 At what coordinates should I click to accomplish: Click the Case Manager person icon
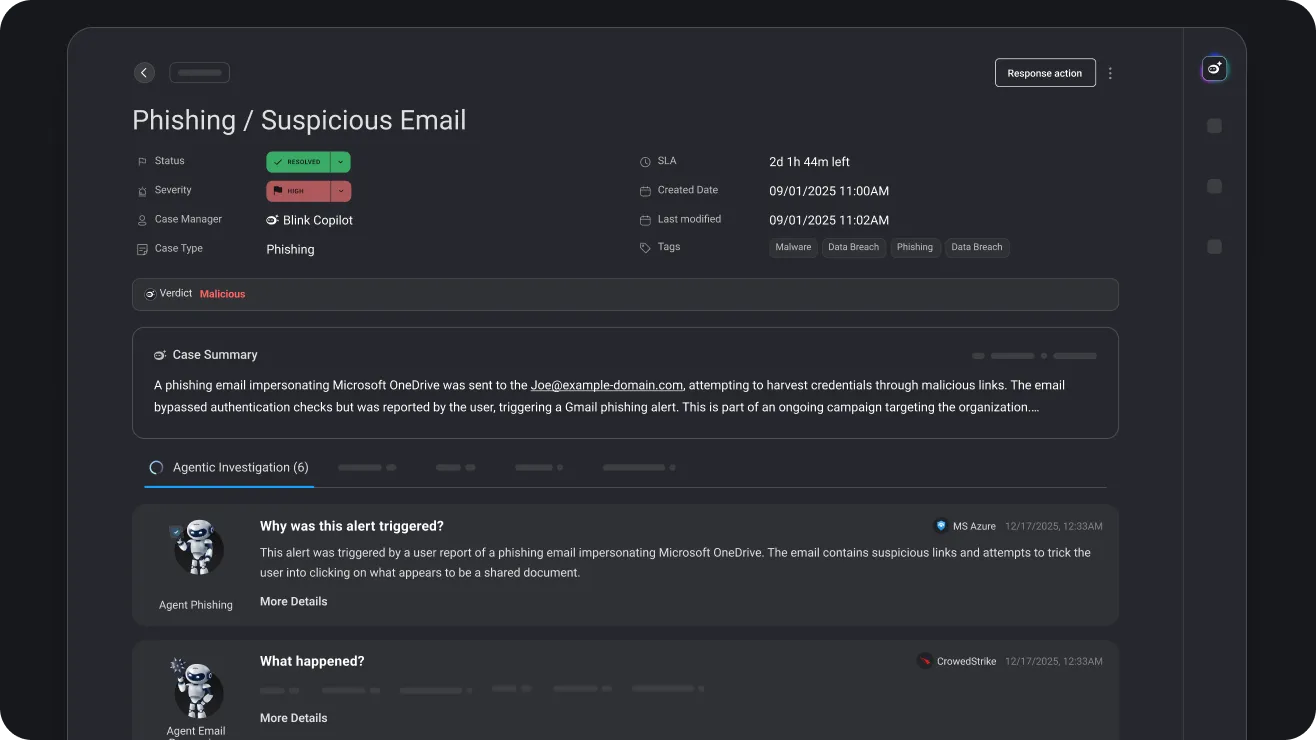(x=142, y=220)
